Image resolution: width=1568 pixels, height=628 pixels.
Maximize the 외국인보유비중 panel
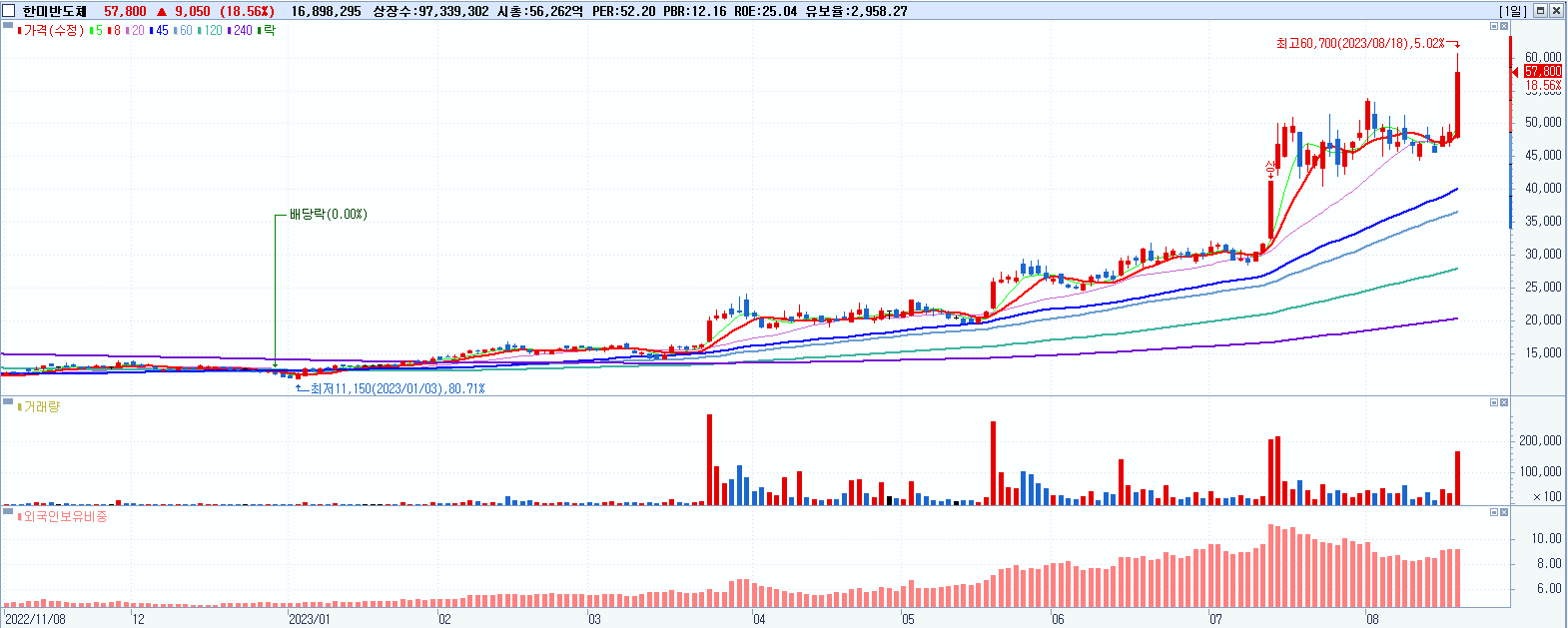1494,512
